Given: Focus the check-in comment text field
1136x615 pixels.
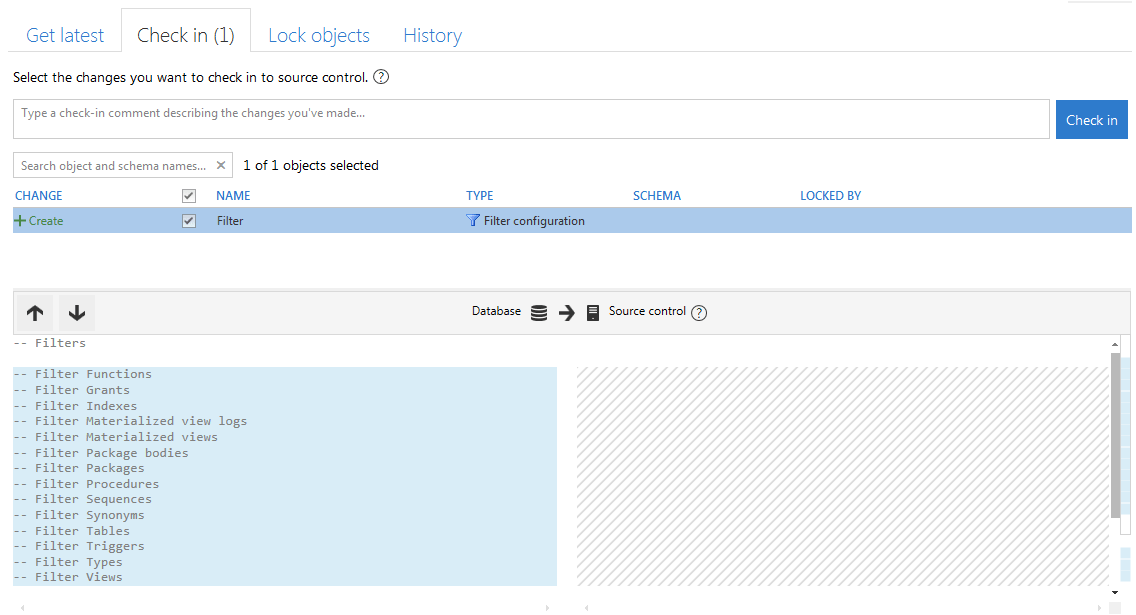Looking at the screenshot, I should coord(531,119).
